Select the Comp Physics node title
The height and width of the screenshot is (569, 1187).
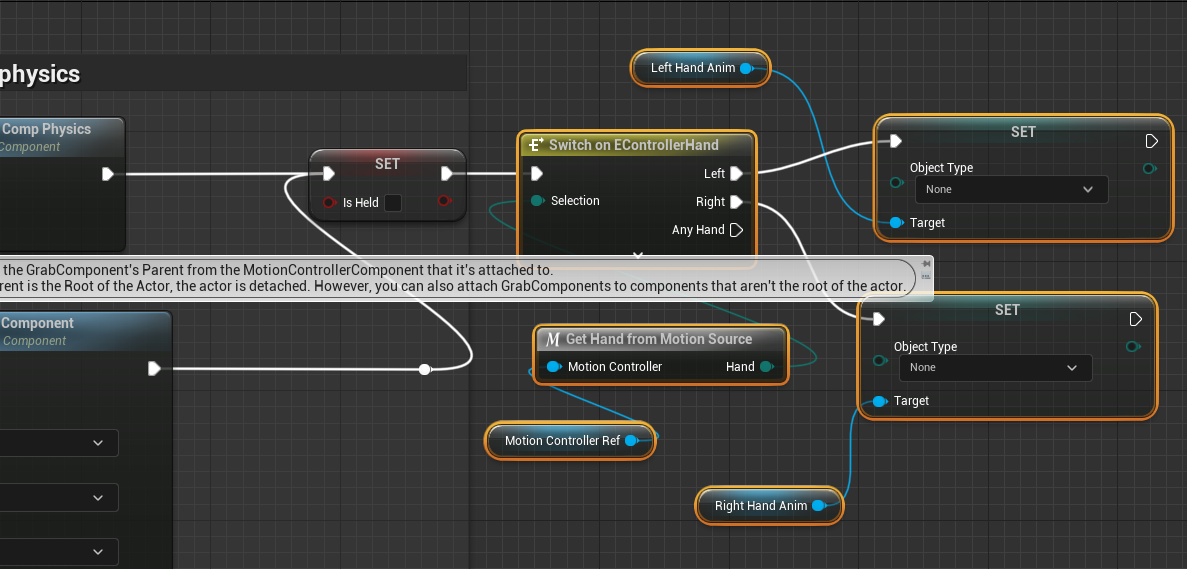click(47, 129)
